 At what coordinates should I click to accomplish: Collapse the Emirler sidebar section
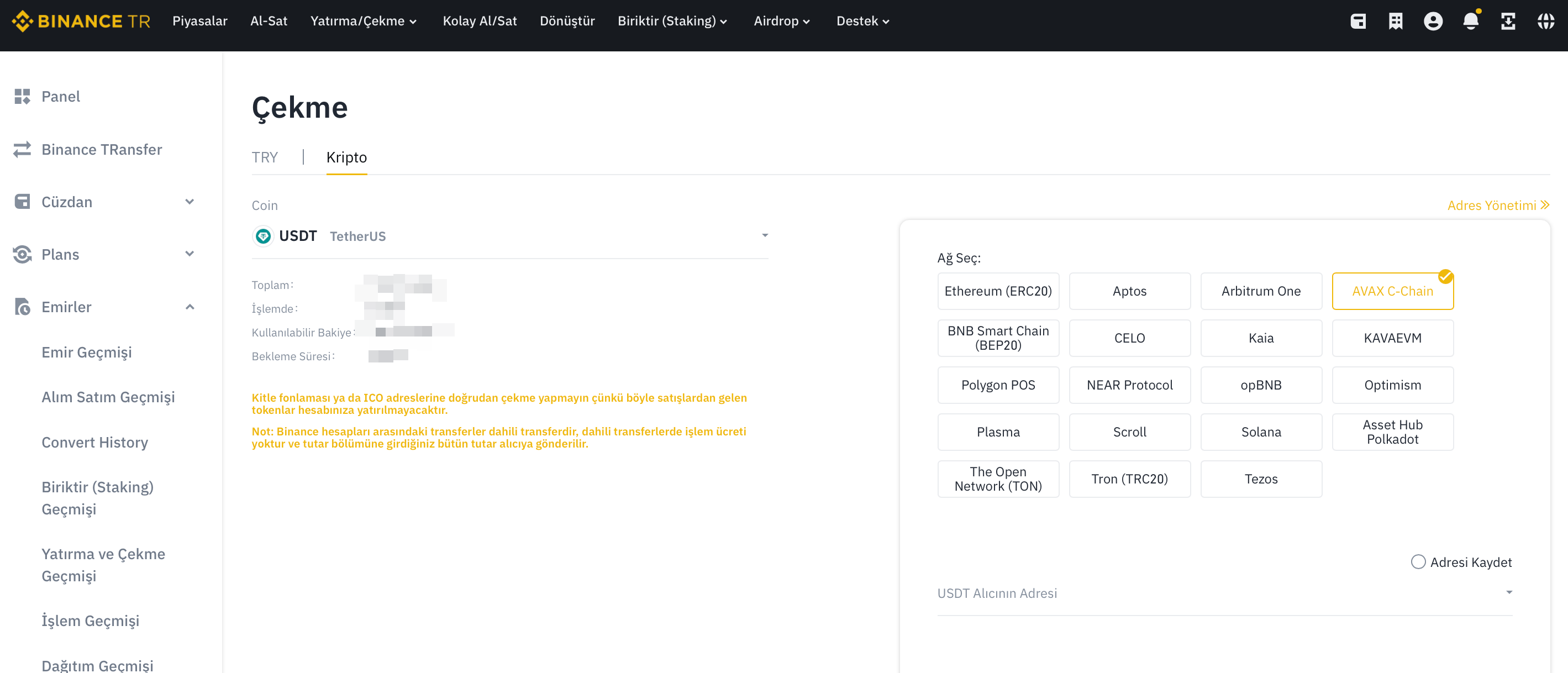click(190, 307)
